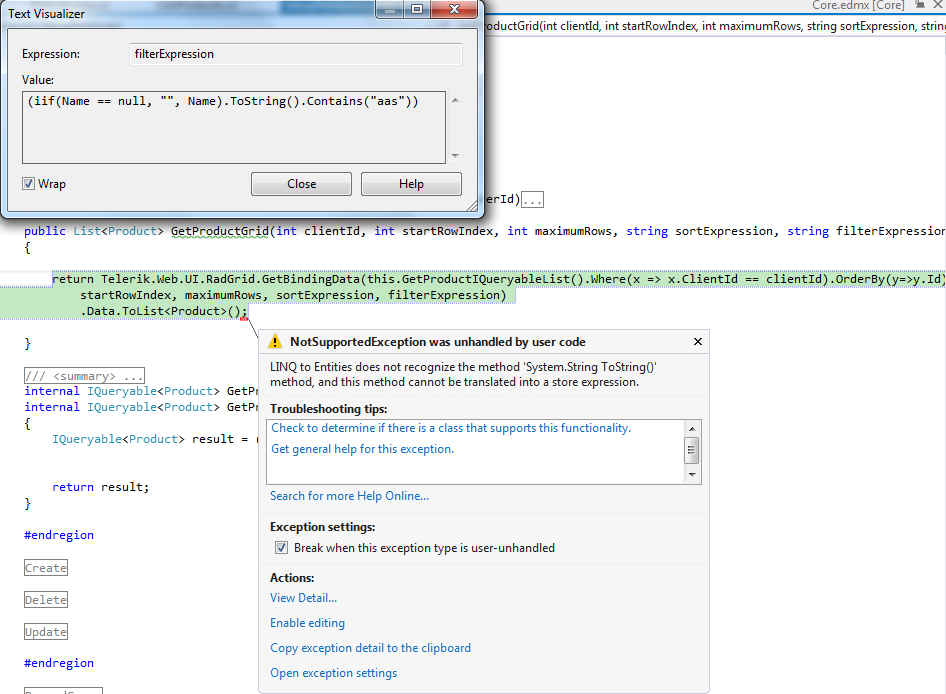Click the Text Visualizer resize grip

pyautogui.click(x=472, y=206)
